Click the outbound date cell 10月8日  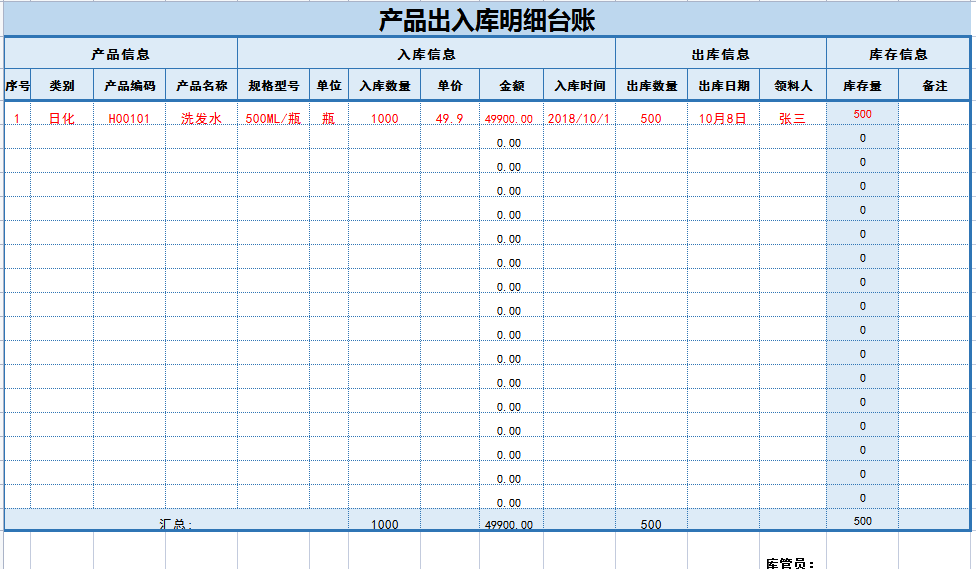(x=723, y=113)
